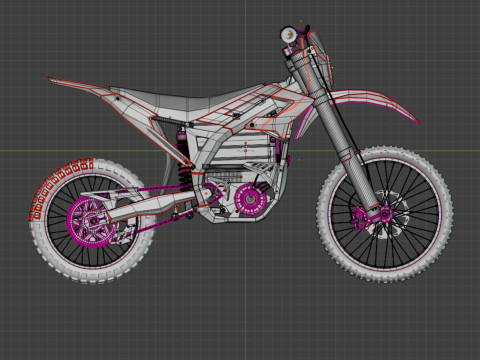This screenshot has height=360, width=480.
Task: Select the magenta front brake caliper
Action: (x=360, y=218)
